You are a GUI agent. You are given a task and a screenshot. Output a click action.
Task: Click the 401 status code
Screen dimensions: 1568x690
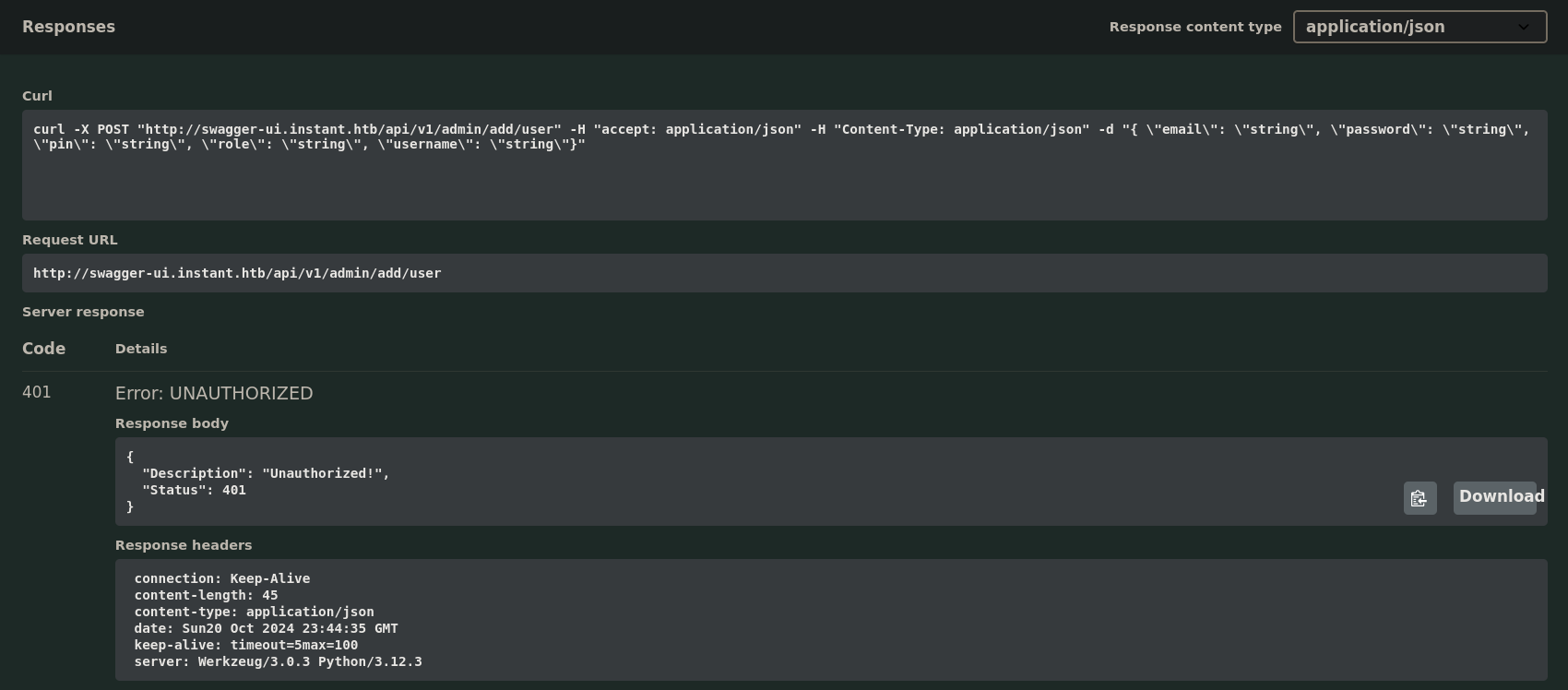[x=37, y=392]
